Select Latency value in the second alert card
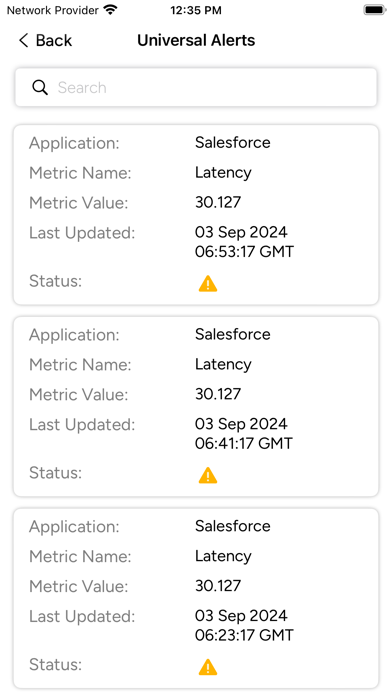392x696 pixels. [x=223, y=365]
